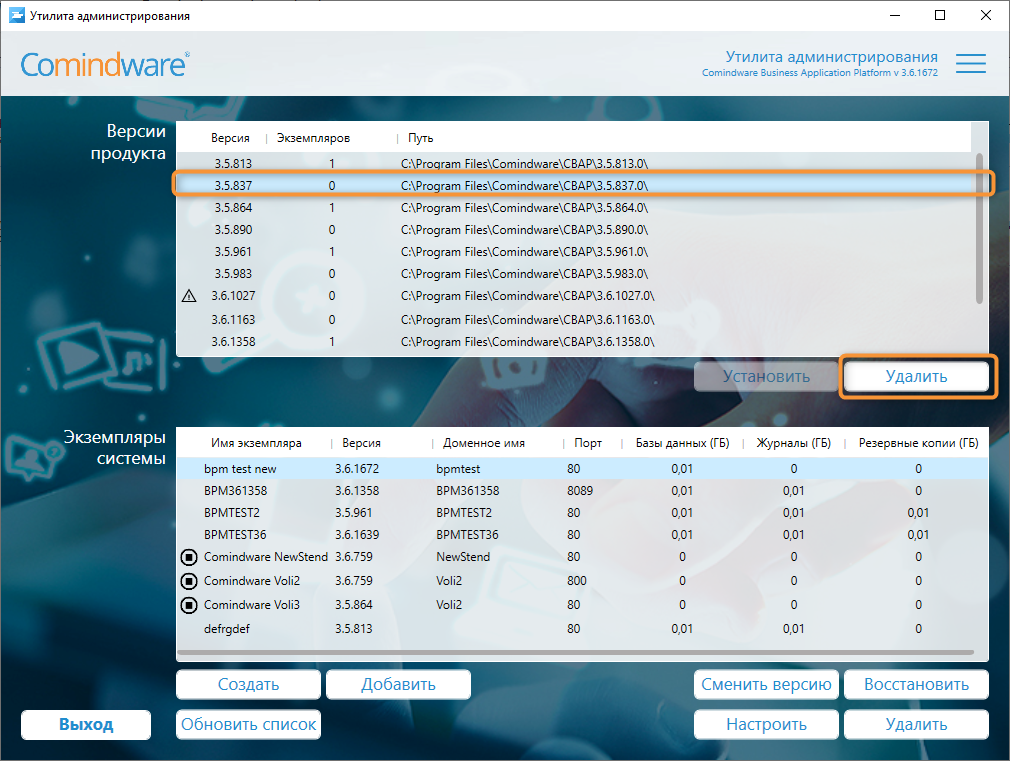Viewport: 1010px width, 761px height.
Task: Click the Журналы (ГБ) column header
Action: (x=794, y=443)
